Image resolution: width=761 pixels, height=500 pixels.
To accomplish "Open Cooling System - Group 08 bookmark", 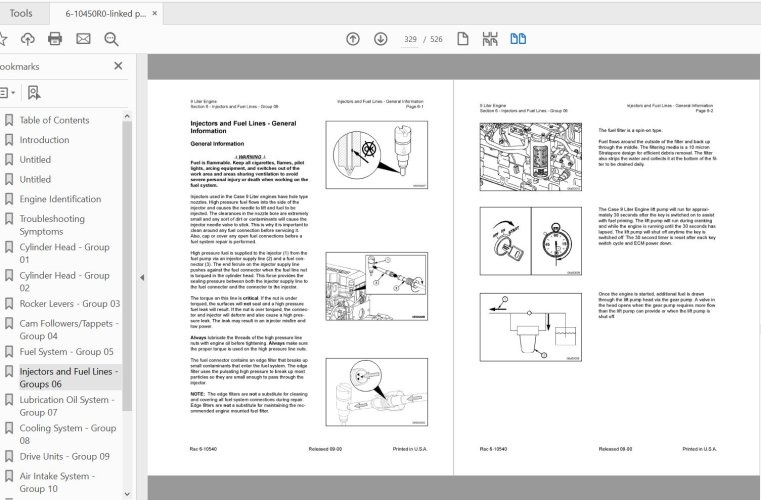I will pos(67,434).
